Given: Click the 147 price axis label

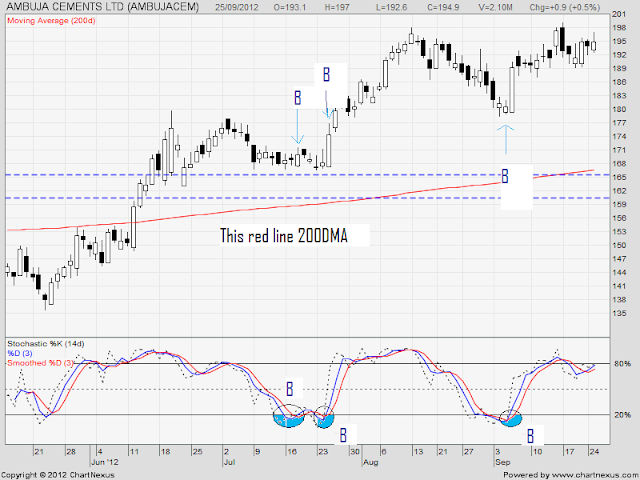Looking at the screenshot, I should (x=619, y=259).
